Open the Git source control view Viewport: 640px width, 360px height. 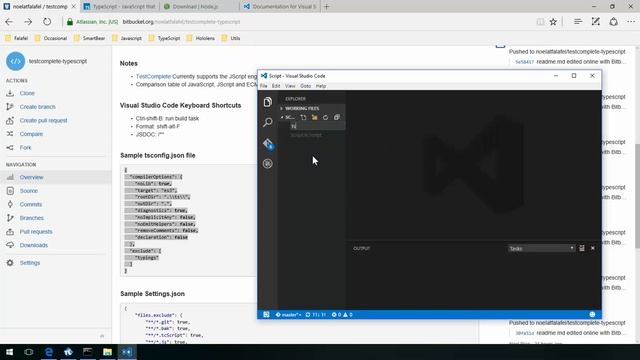click(x=268, y=144)
